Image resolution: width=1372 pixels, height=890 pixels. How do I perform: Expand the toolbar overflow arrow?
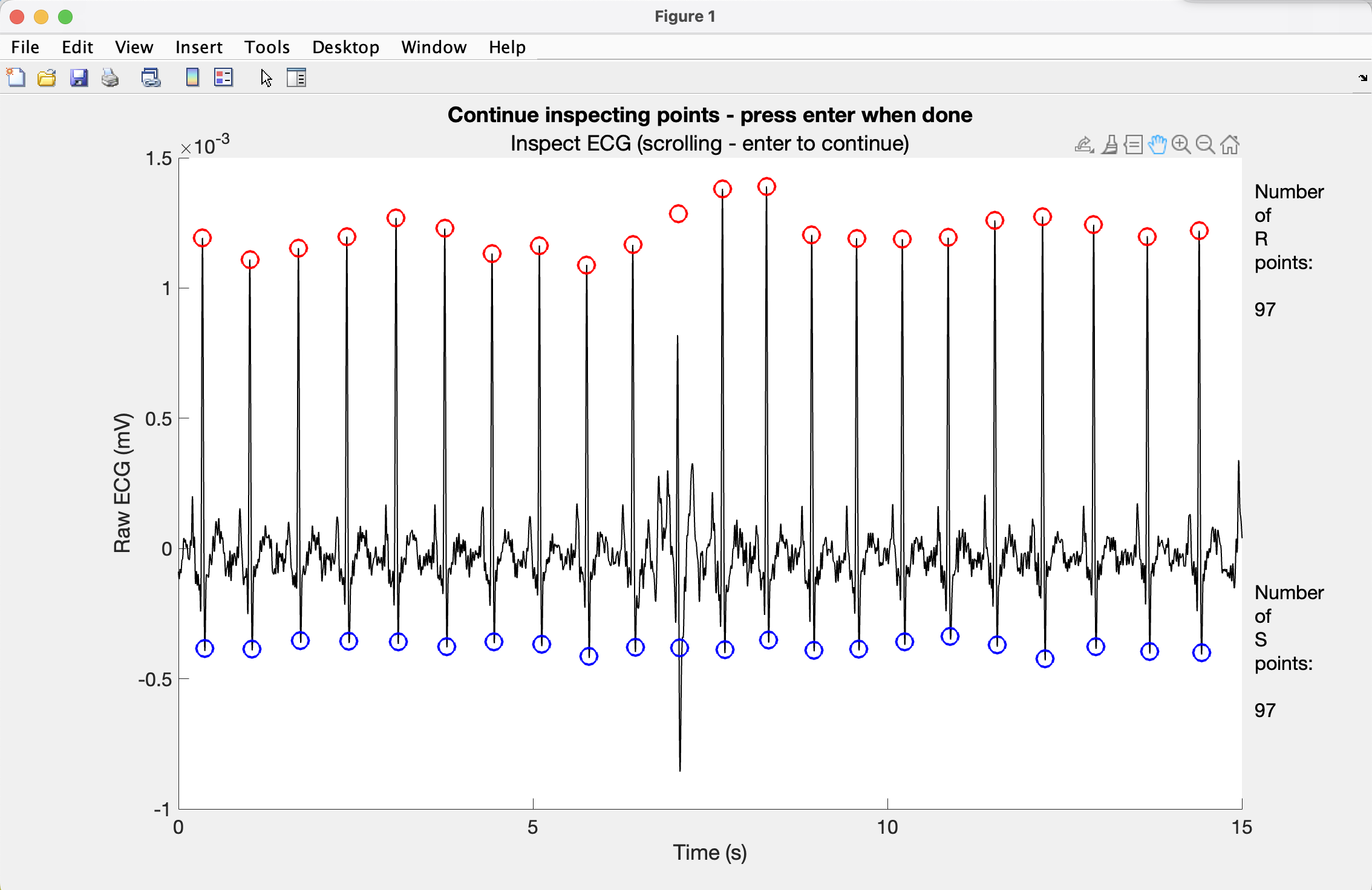click(1362, 78)
